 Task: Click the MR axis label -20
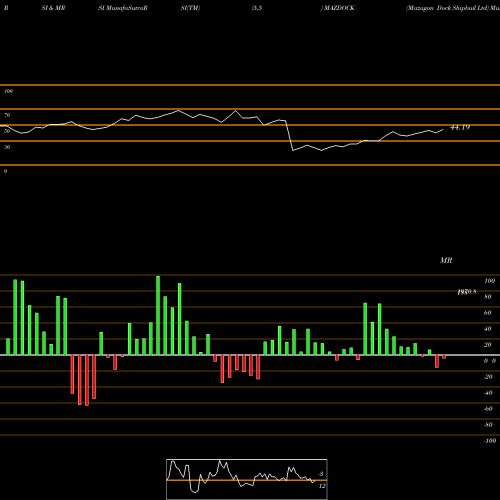click(x=488, y=377)
